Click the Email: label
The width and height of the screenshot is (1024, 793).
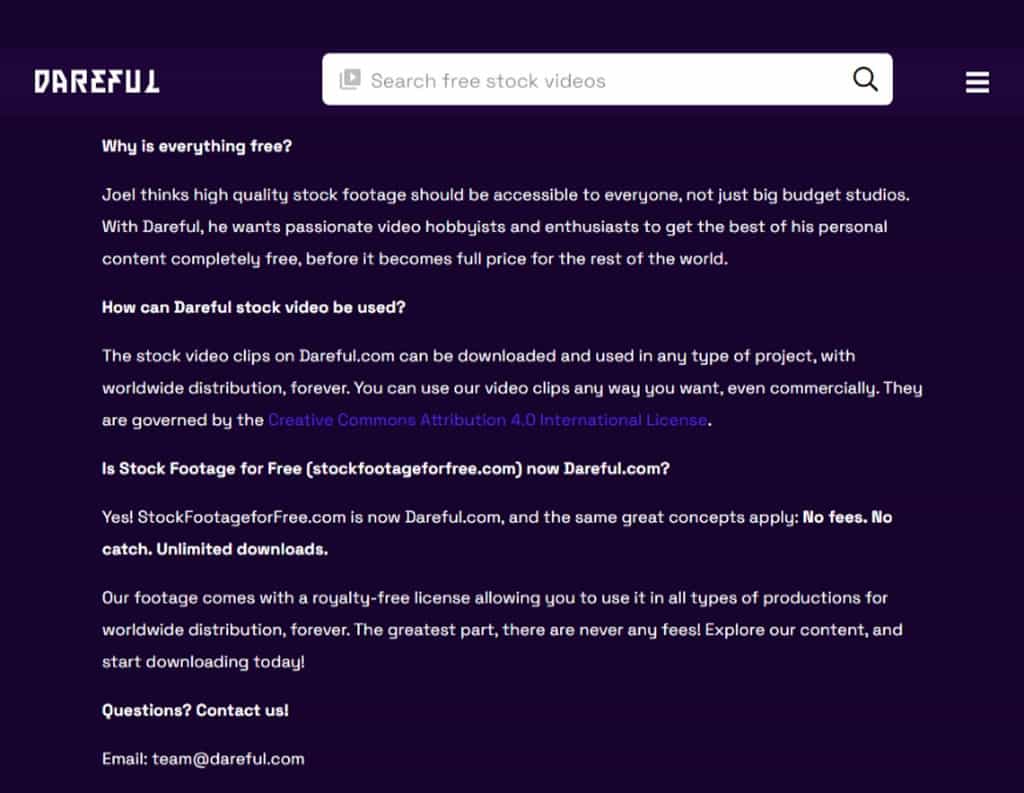tap(125, 758)
